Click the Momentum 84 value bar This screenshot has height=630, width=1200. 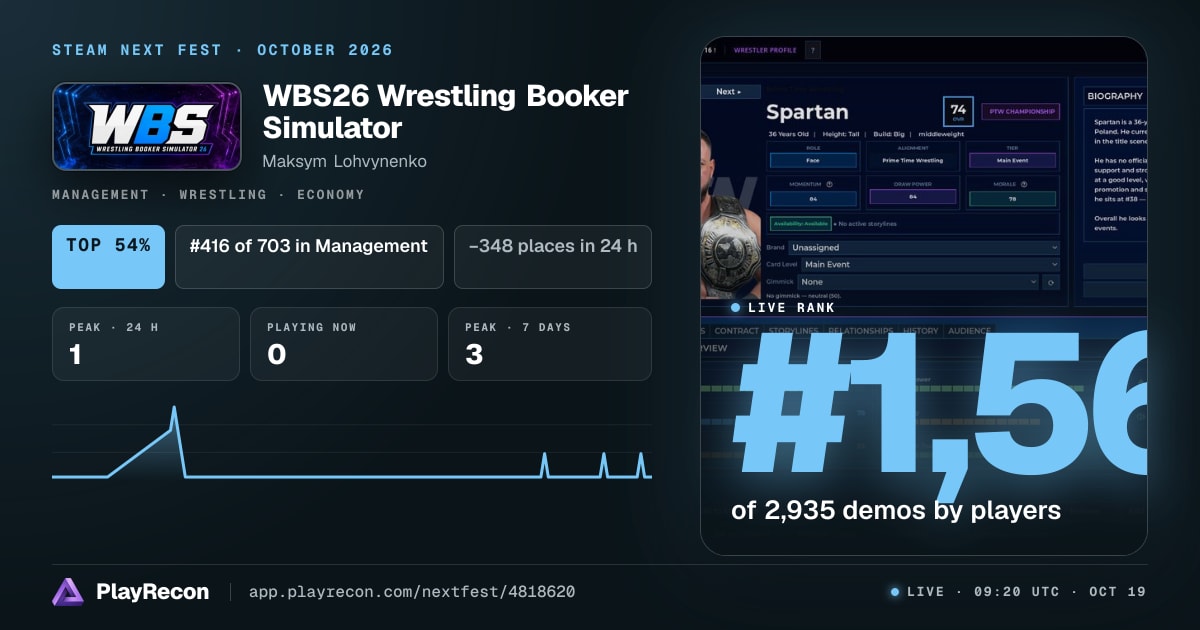(813, 198)
